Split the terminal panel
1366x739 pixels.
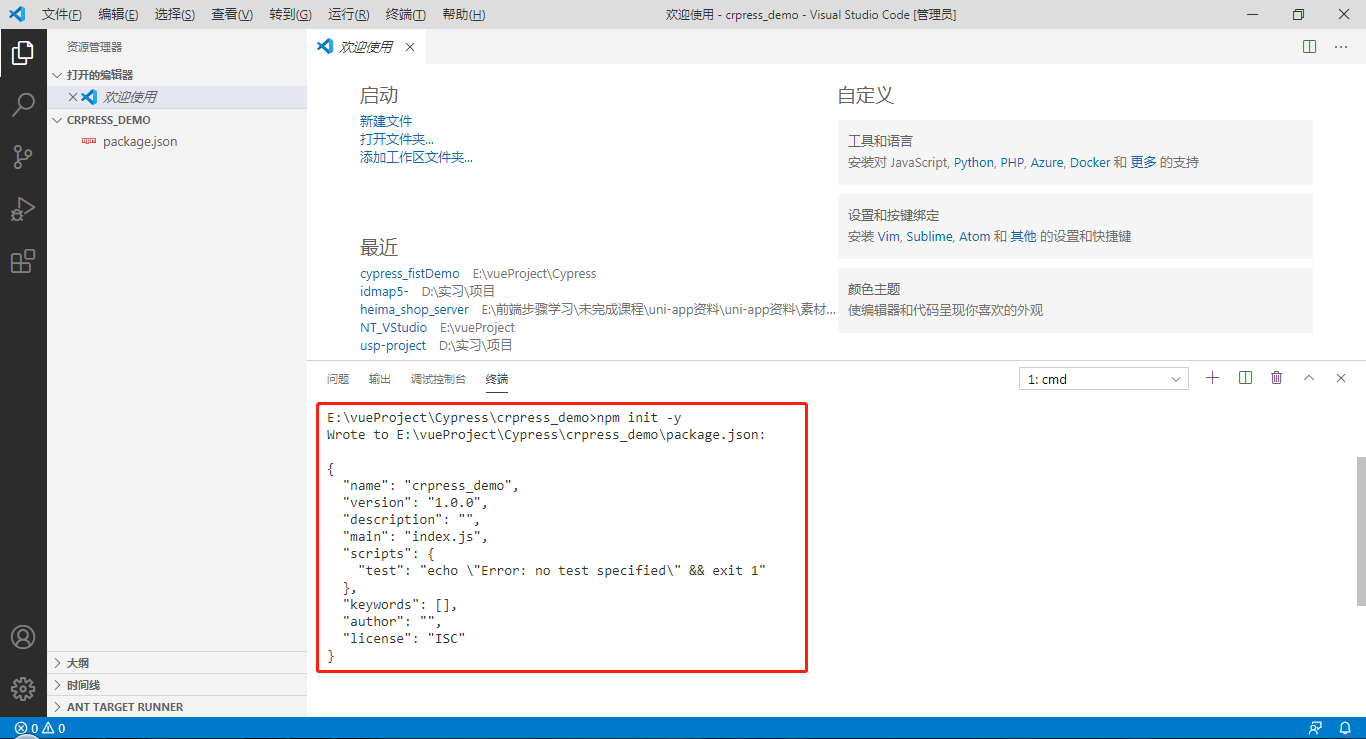tap(1245, 378)
